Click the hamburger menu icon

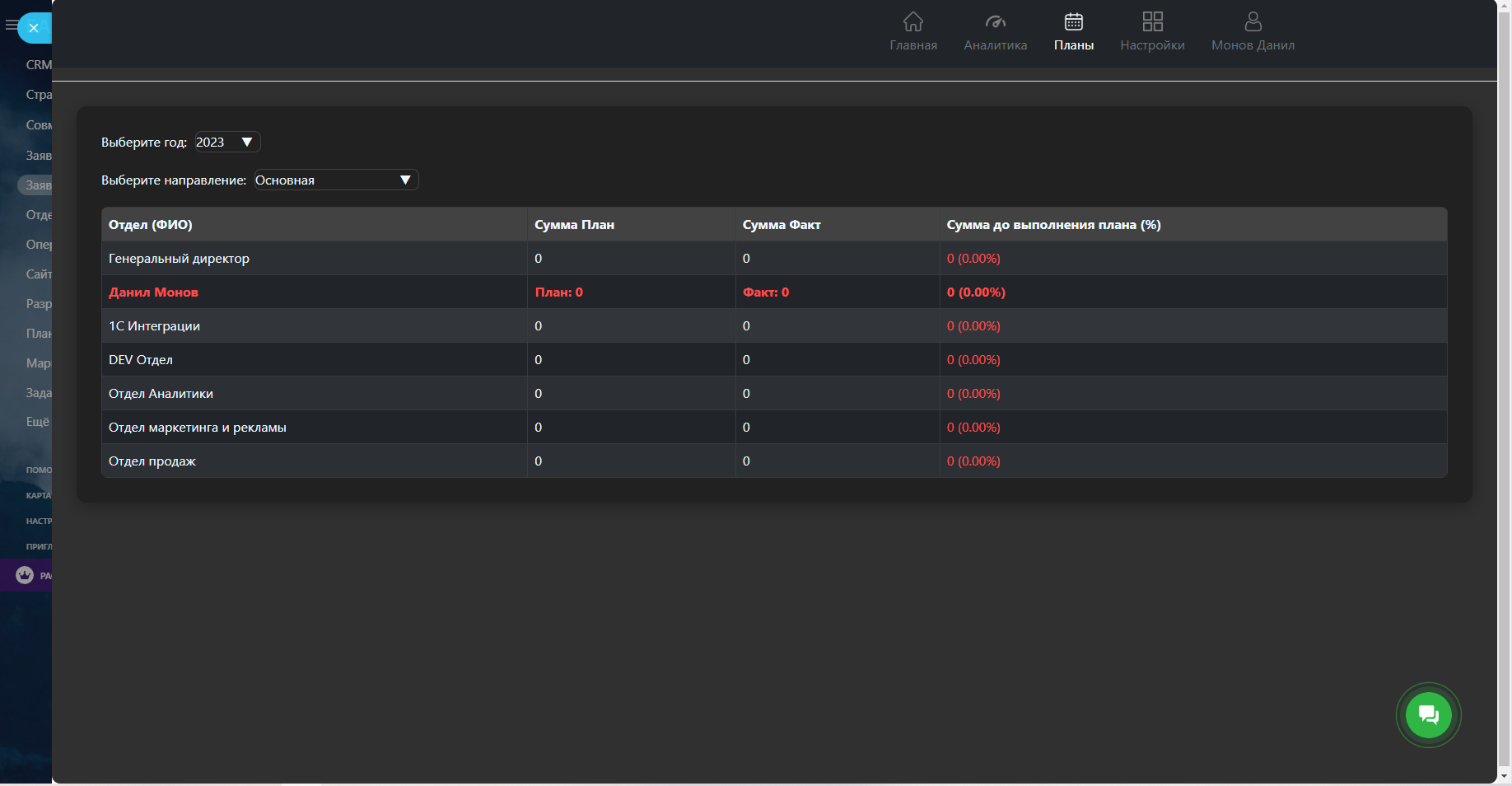11,26
